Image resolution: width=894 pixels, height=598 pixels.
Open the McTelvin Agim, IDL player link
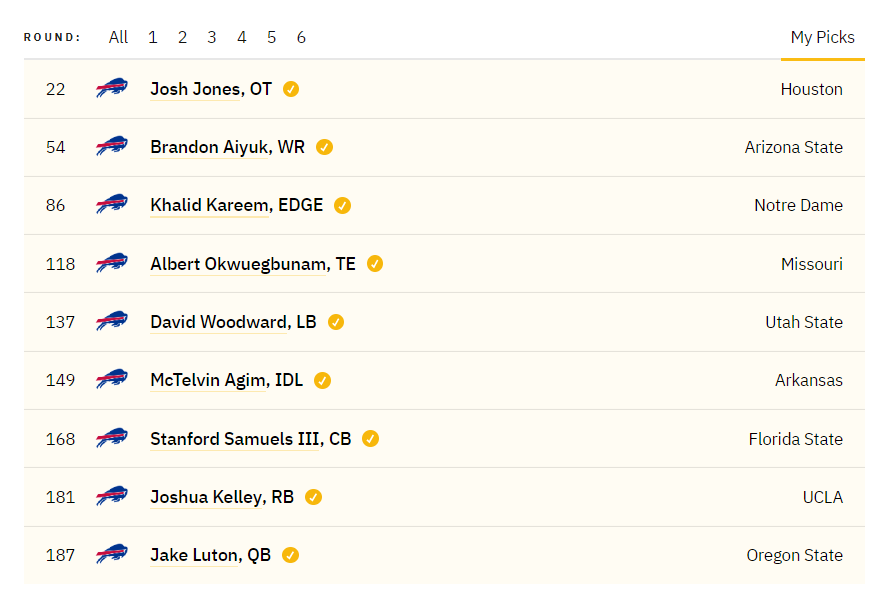(x=226, y=380)
